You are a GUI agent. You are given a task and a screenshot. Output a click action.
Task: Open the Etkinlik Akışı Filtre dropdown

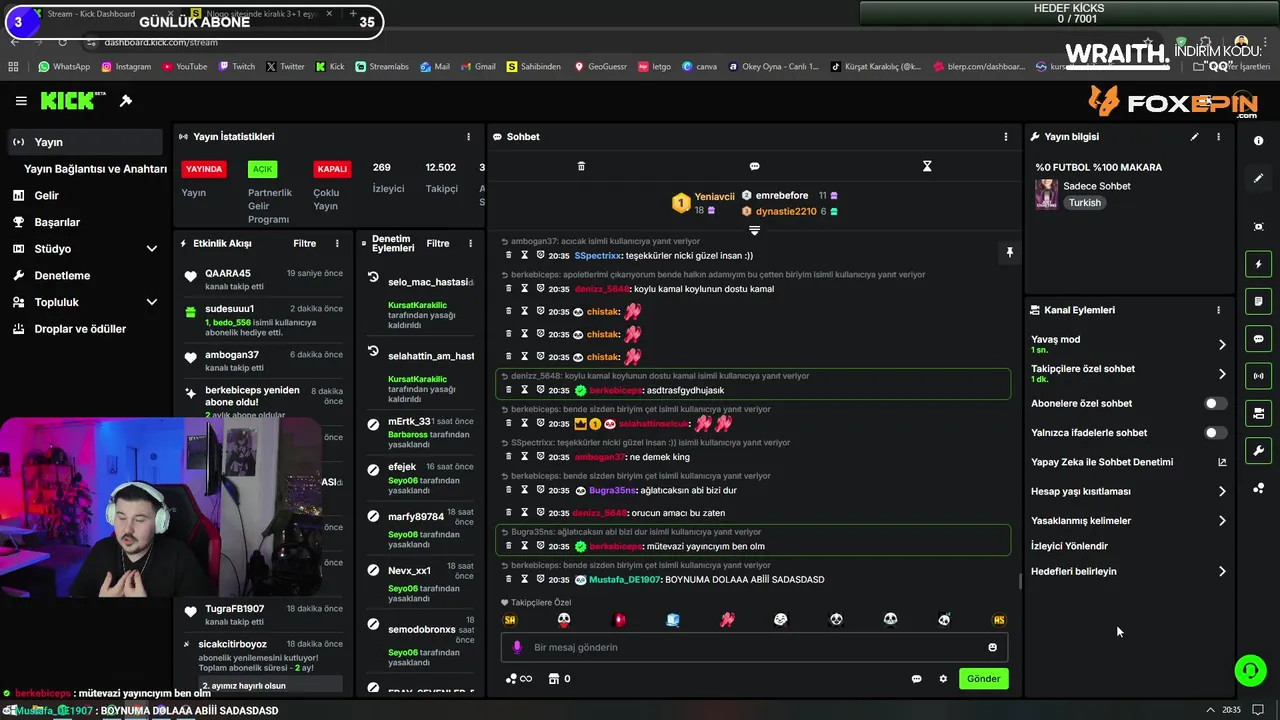304,243
